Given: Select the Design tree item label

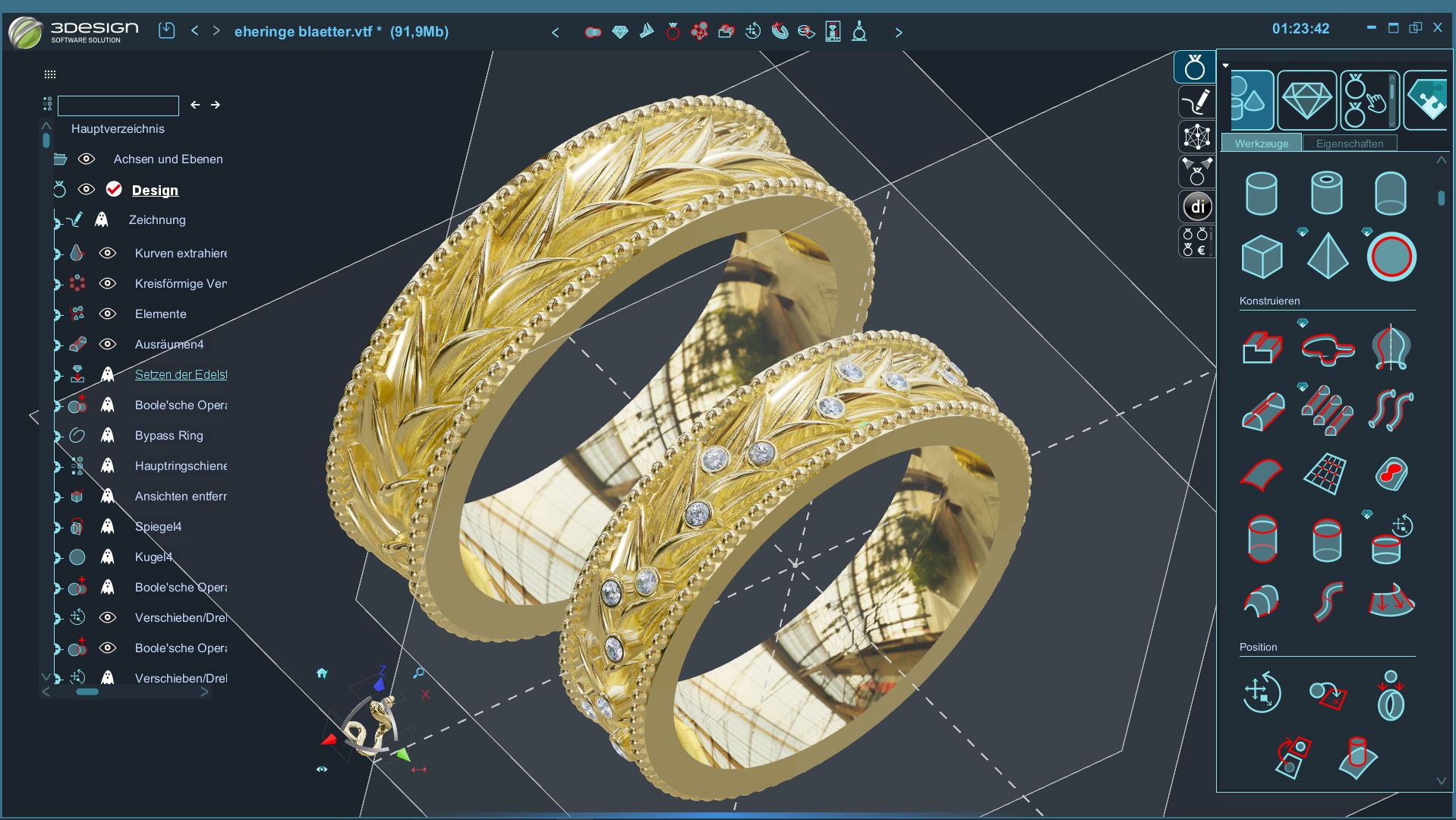Looking at the screenshot, I should (155, 190).
